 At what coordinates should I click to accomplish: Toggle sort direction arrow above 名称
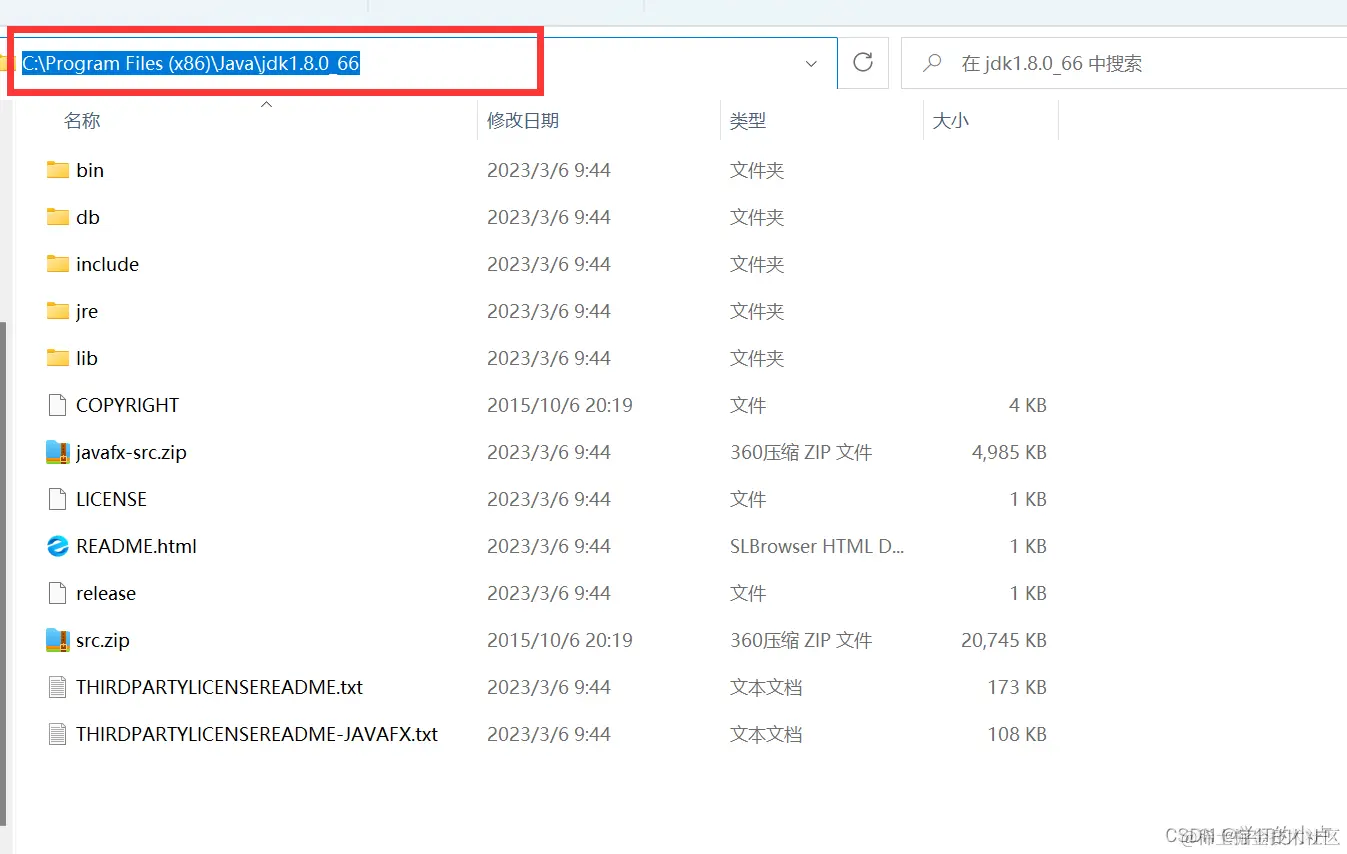tap(266, 104)
